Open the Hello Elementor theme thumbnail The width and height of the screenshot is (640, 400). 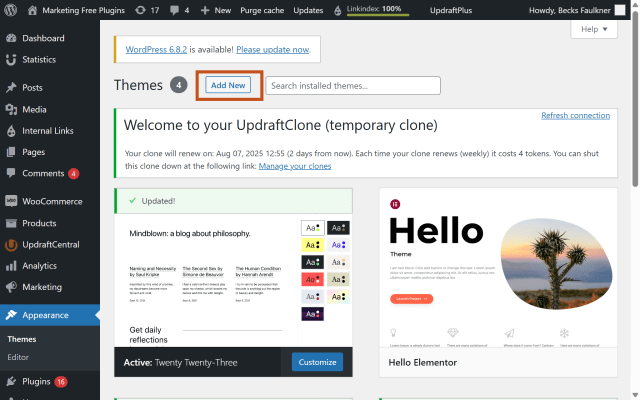(x=498, y=267)
